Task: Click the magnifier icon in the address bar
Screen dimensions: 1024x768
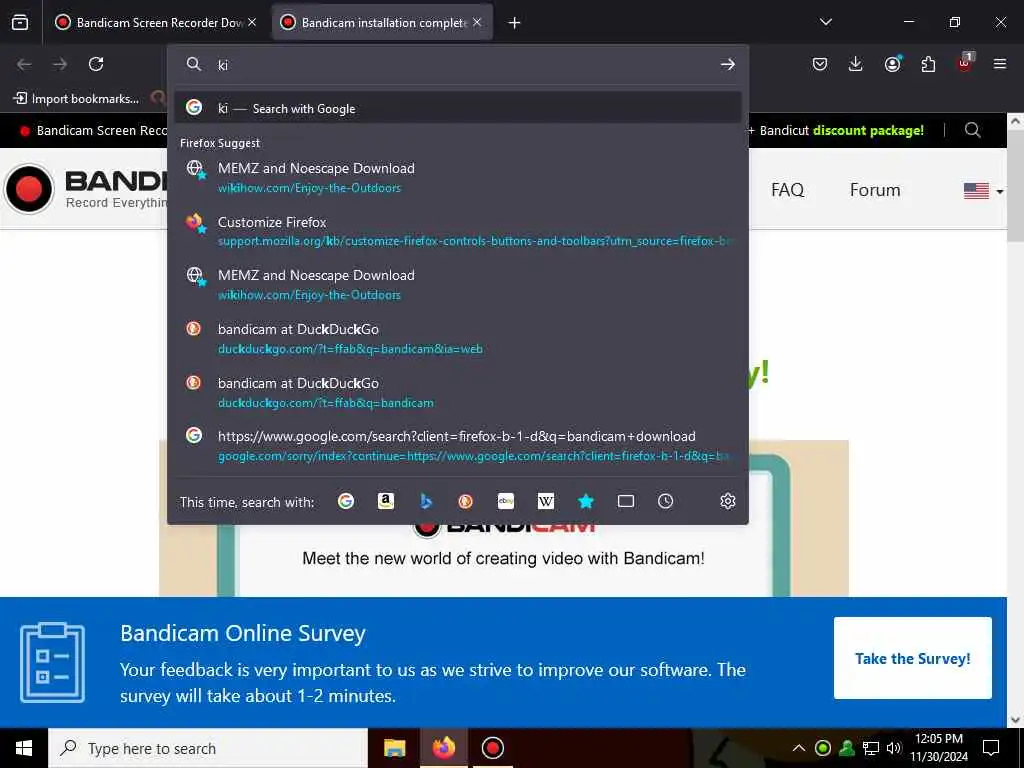Action: point(193,64)
